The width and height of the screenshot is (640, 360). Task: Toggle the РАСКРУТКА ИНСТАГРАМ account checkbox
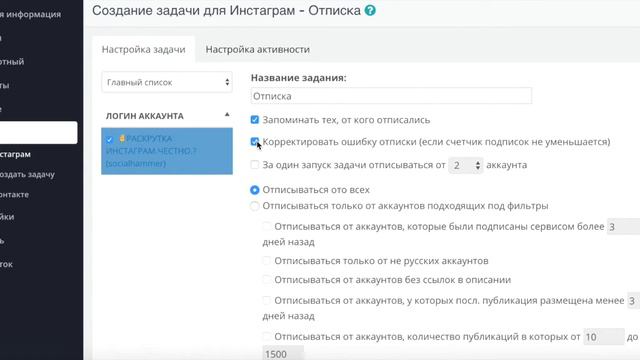(109, 140)
